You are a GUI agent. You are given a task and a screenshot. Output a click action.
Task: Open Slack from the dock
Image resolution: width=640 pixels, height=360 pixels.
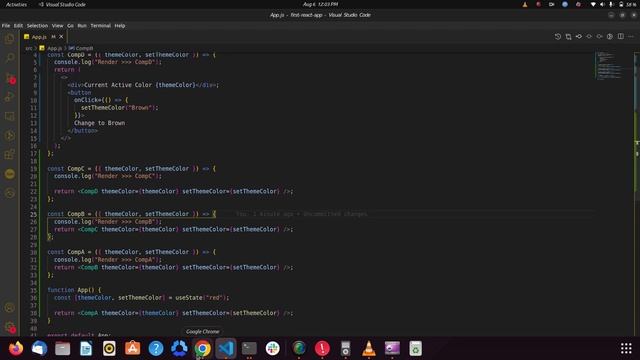point(273,348)
